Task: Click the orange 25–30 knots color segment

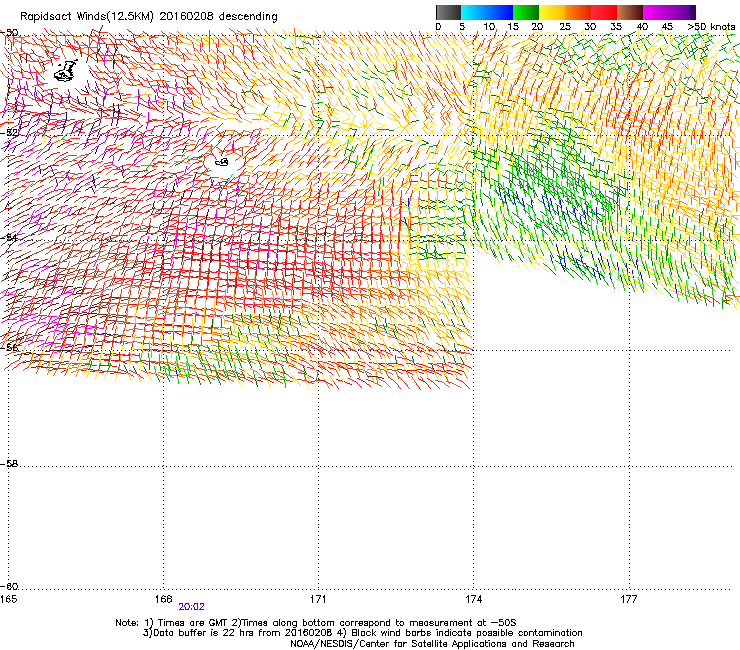Action: (578, 12)
